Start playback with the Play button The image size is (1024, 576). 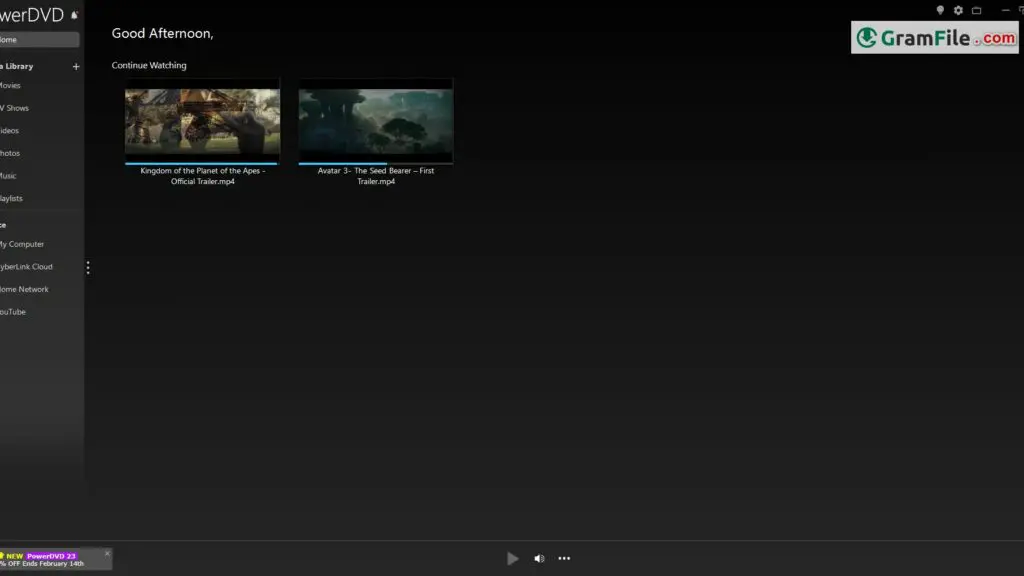pyautogui.click(x=513, y=558)
